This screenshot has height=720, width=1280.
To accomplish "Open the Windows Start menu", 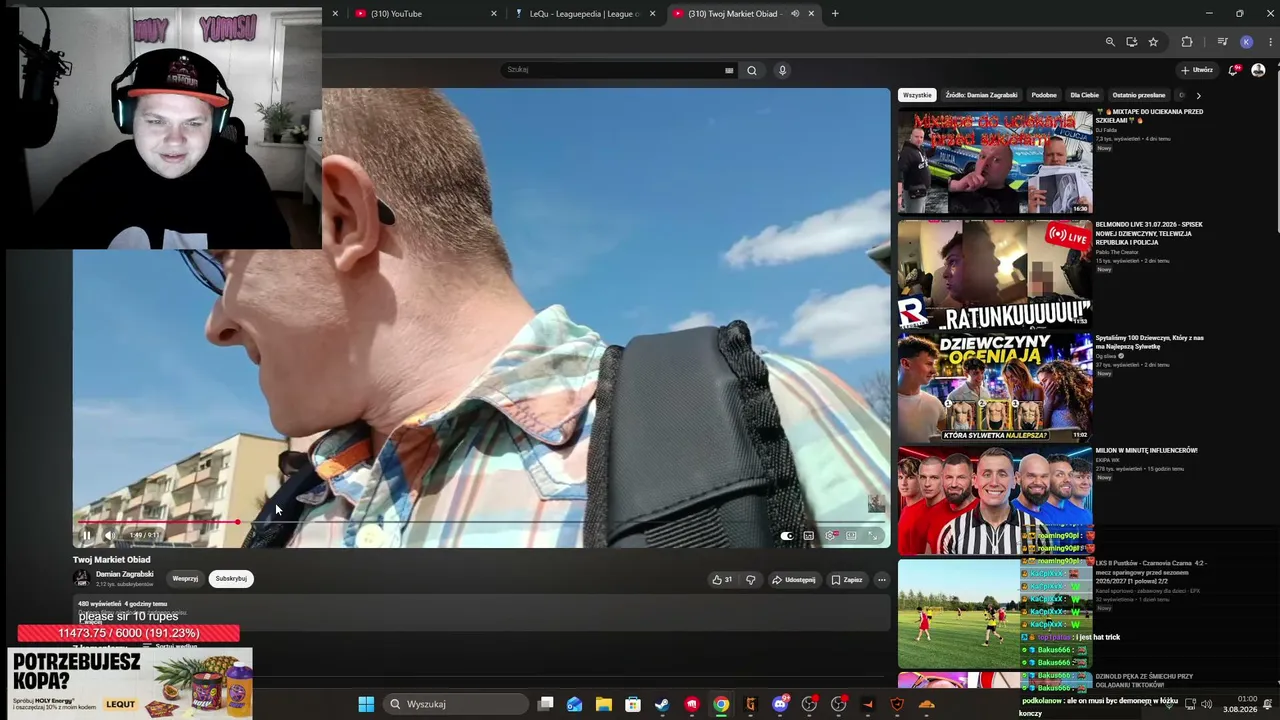I will (x=366, y=704).
